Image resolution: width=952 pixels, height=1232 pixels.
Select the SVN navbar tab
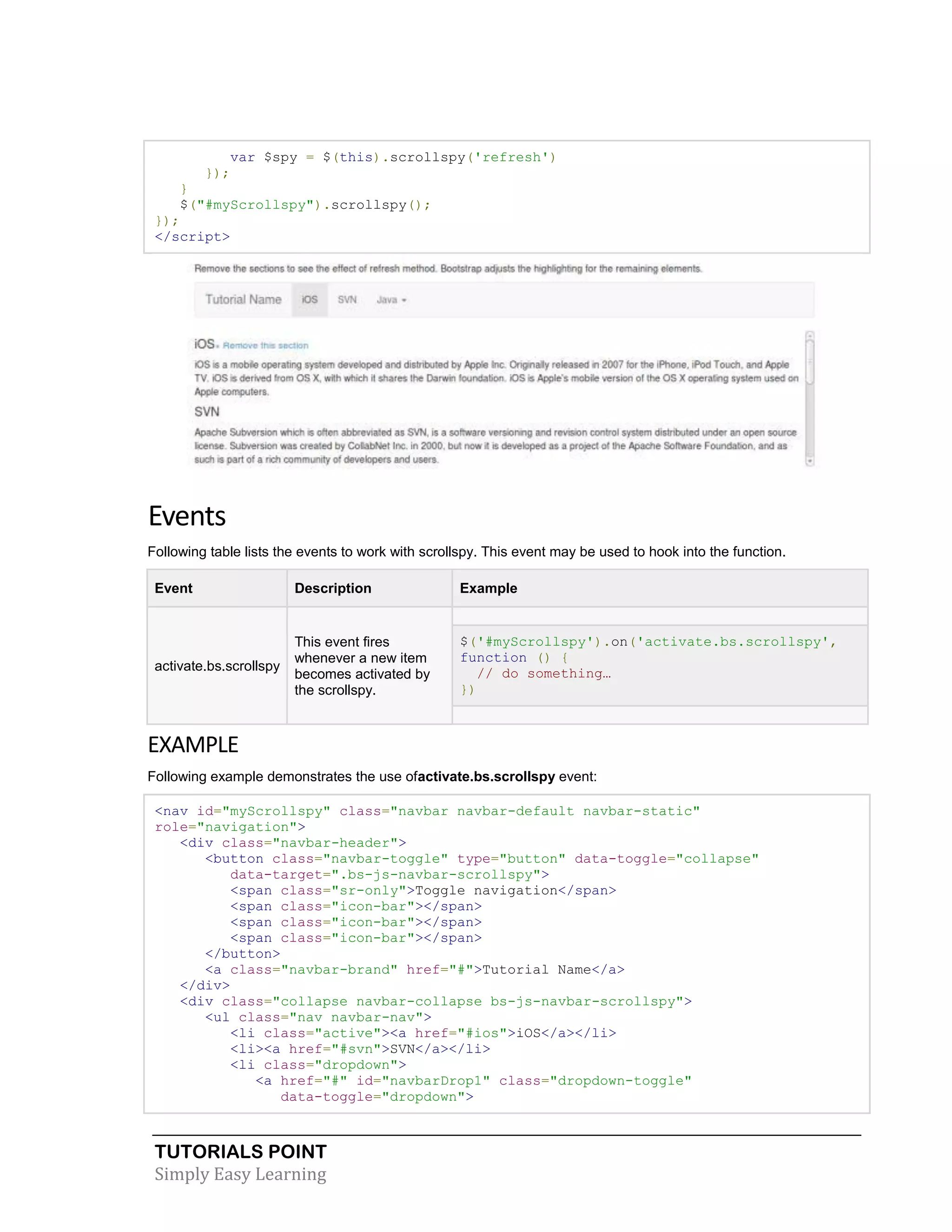(347, 299)
